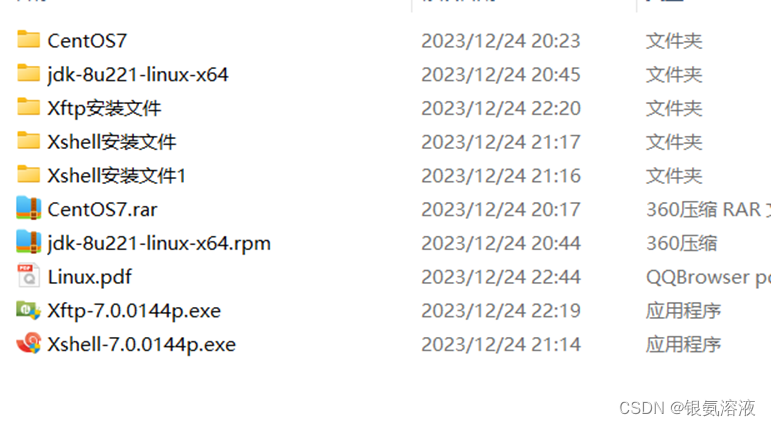
Task: Select the jdk rpm archive icon
Action: (29, 242)
